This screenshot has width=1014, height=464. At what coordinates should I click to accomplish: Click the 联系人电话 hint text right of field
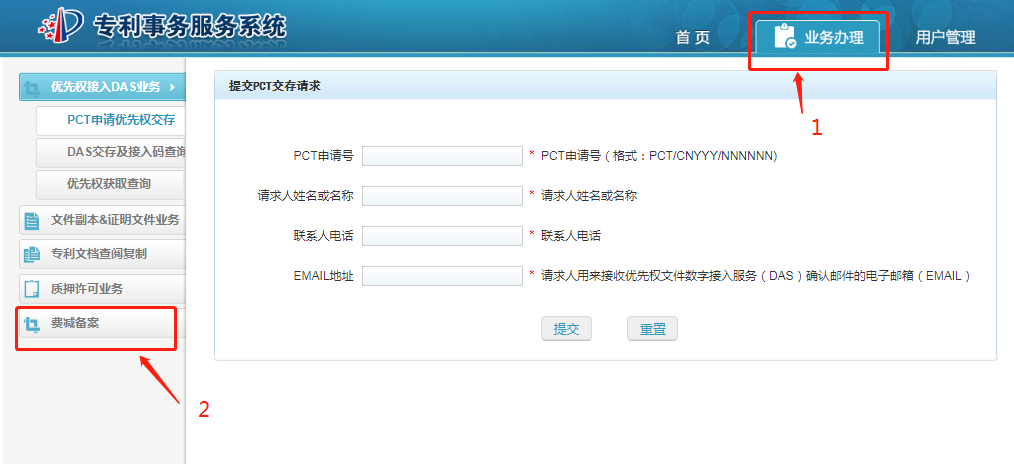(x=570, y=236)
